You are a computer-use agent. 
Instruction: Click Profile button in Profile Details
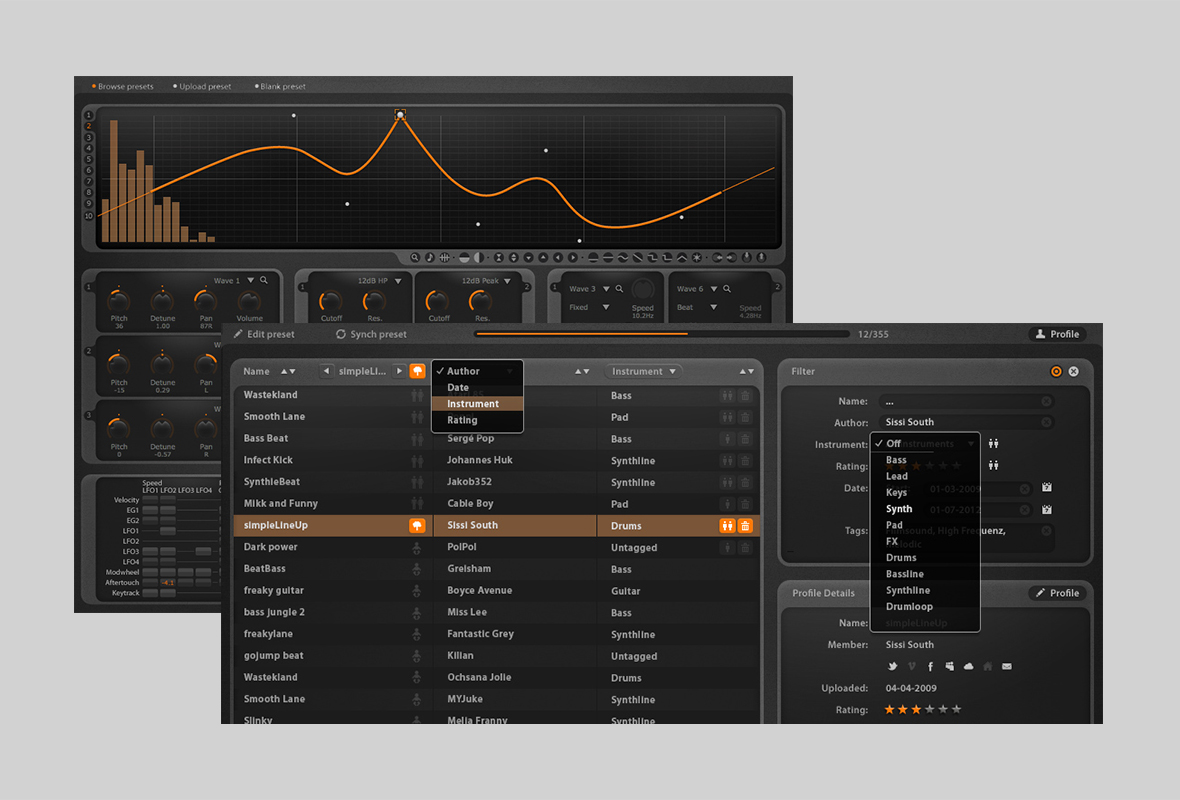[1057, 593]
